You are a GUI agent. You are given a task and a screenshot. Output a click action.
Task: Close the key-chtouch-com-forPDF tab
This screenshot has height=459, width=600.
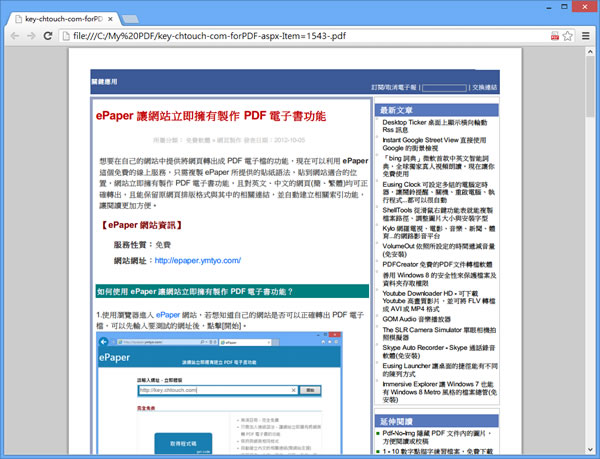click(x=110, y=19)
